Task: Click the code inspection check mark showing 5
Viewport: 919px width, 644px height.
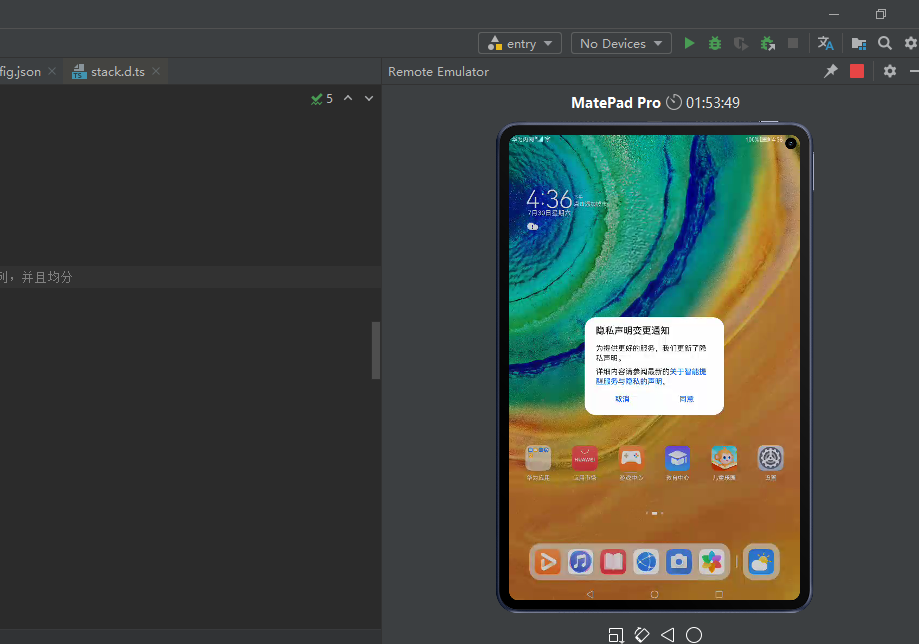Action: click(322, 98)
